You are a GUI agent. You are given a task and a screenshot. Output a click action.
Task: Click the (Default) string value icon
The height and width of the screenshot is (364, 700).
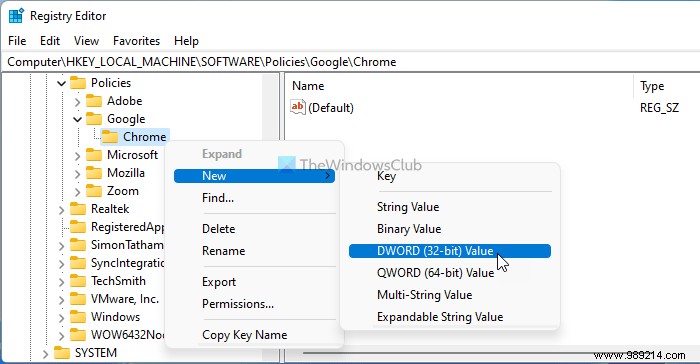297,107
